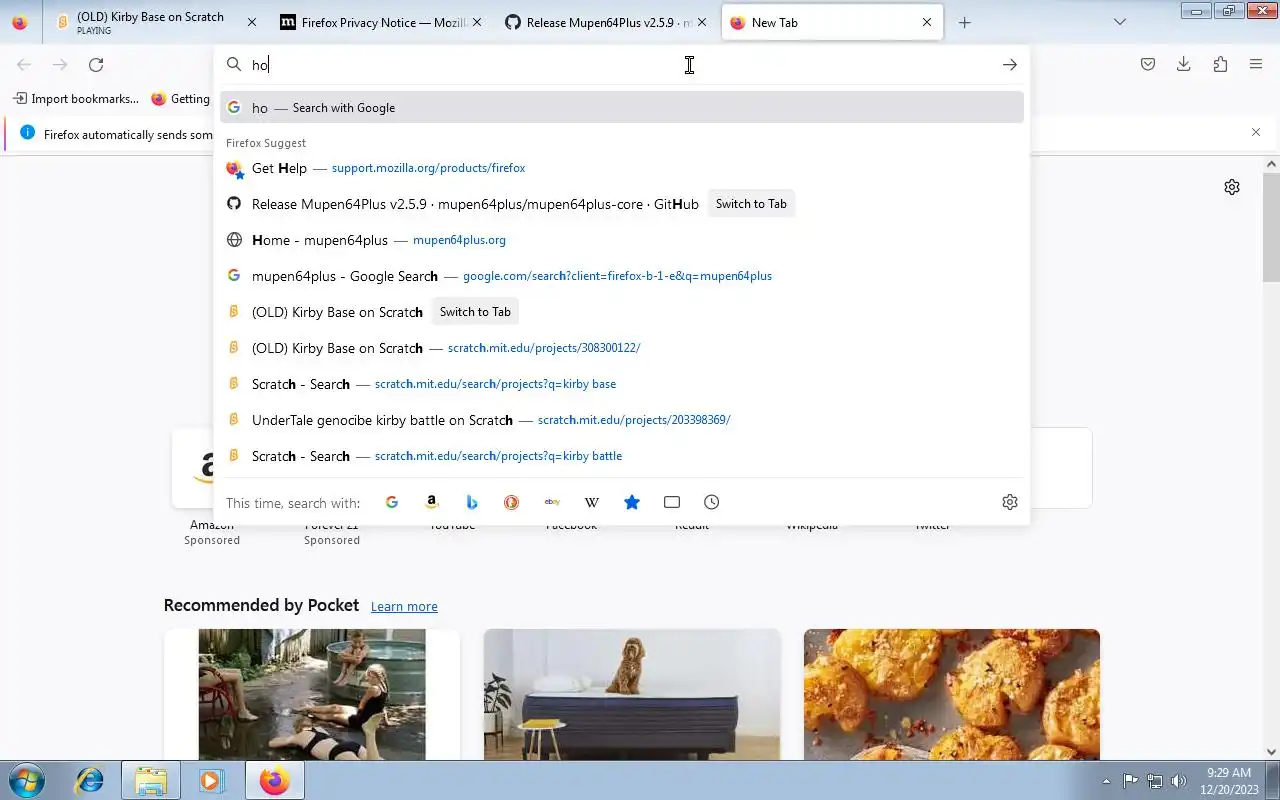
Task: Click the vertical page scrollbar thumb
Action: [x=1271, y=227]
